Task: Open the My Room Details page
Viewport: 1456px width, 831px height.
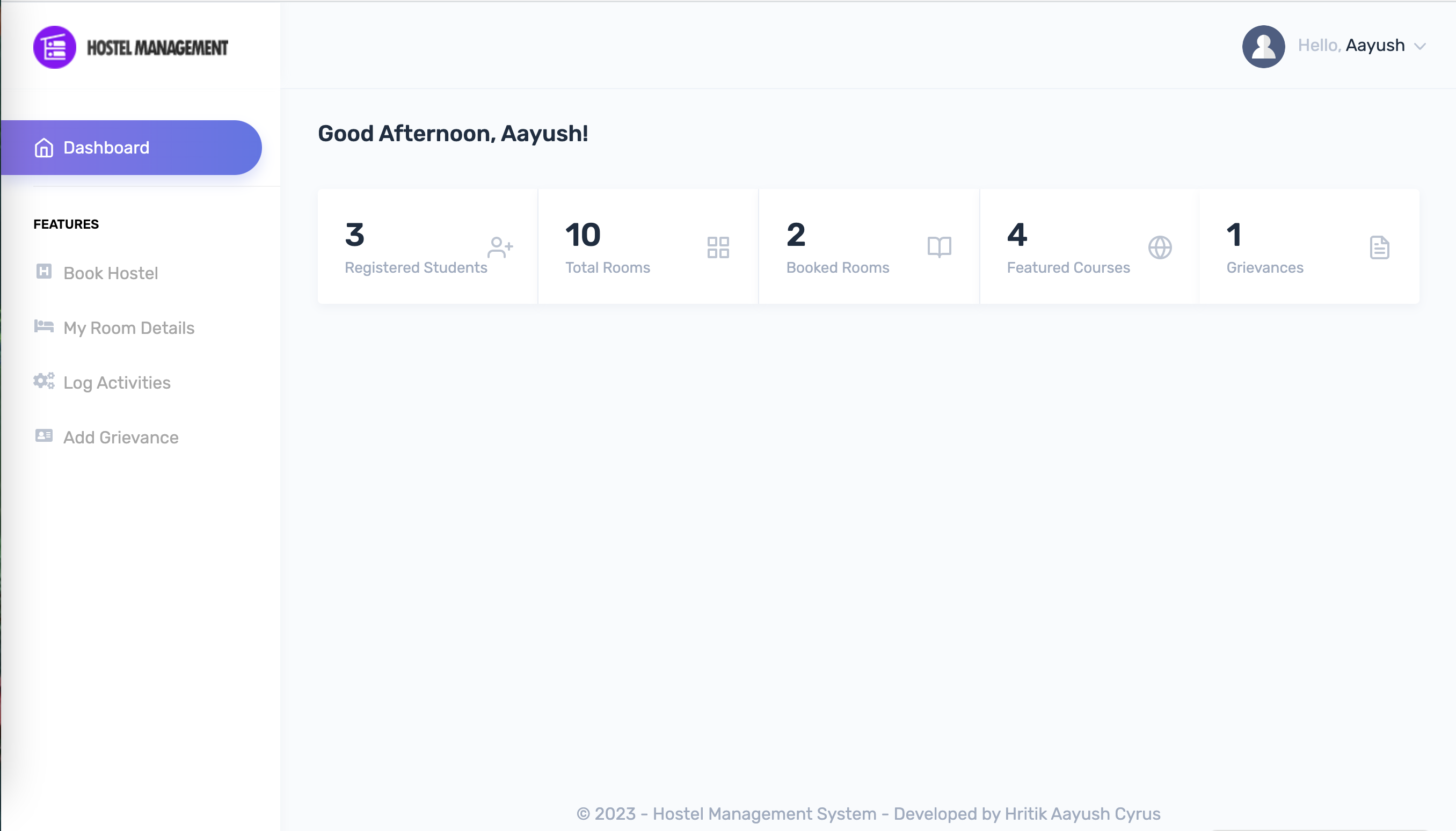Action: tap(128, 327)
